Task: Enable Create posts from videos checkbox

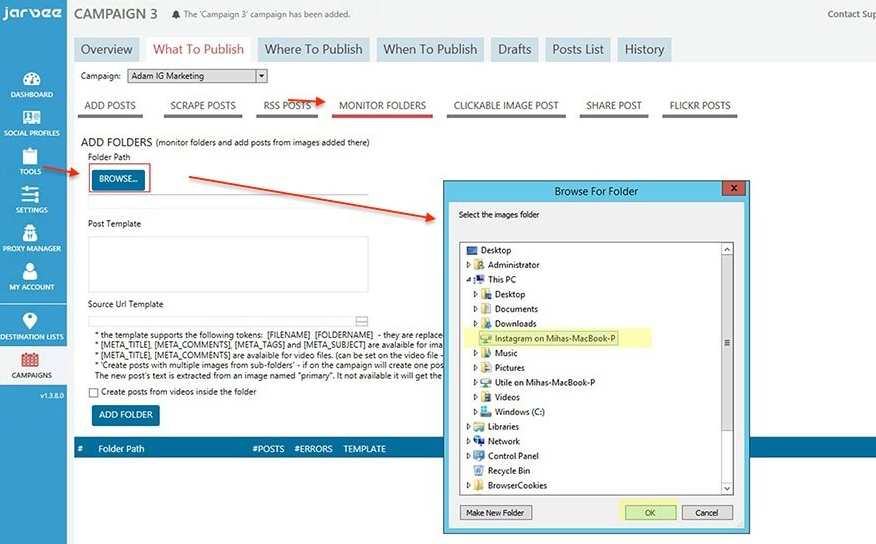Action: [x=93, y=393]
